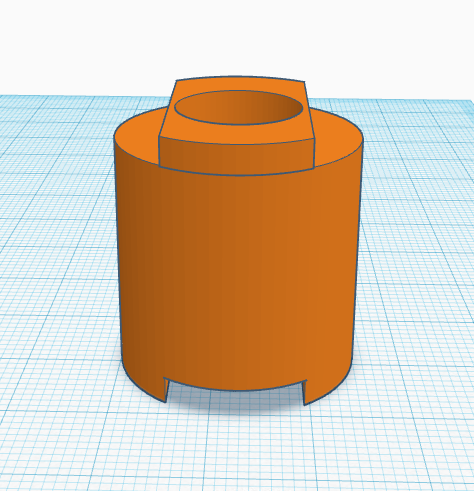The image size is (474, 491).
Task: Select the cylinder's top face right of block
Action: point(337,133)
